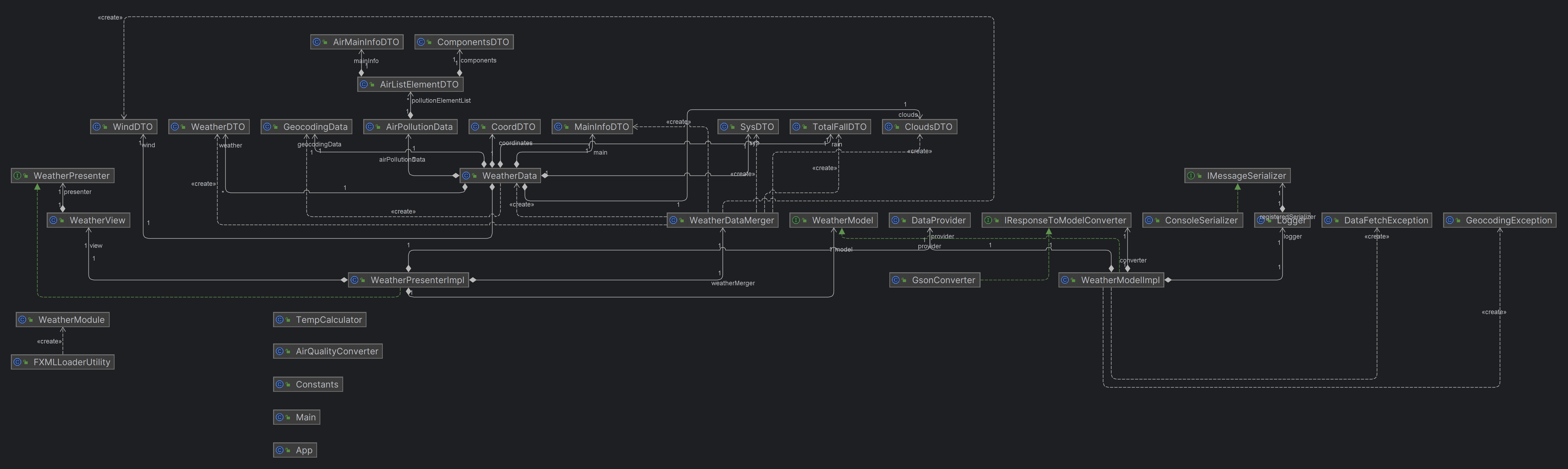Click the AirMainInfoDTO class icon
Screen dimensions: 1568x469
coord(317,42)
